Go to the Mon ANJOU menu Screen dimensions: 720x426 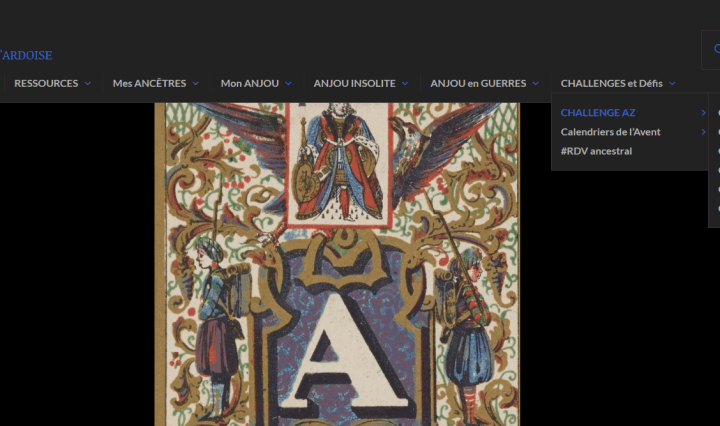250,84
